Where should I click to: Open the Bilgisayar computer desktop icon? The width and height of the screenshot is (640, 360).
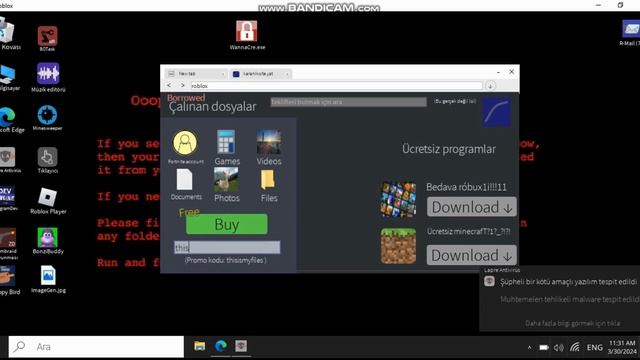(7, 75)
